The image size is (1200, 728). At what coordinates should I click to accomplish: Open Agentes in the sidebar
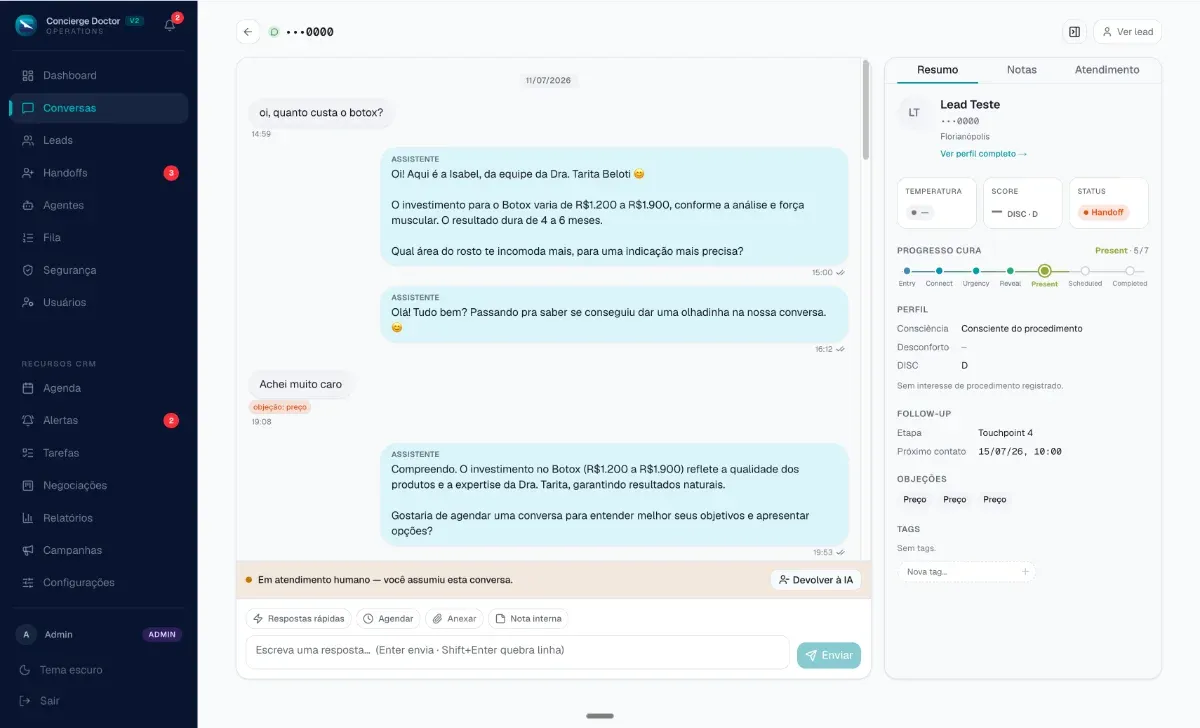coord(98,206)
